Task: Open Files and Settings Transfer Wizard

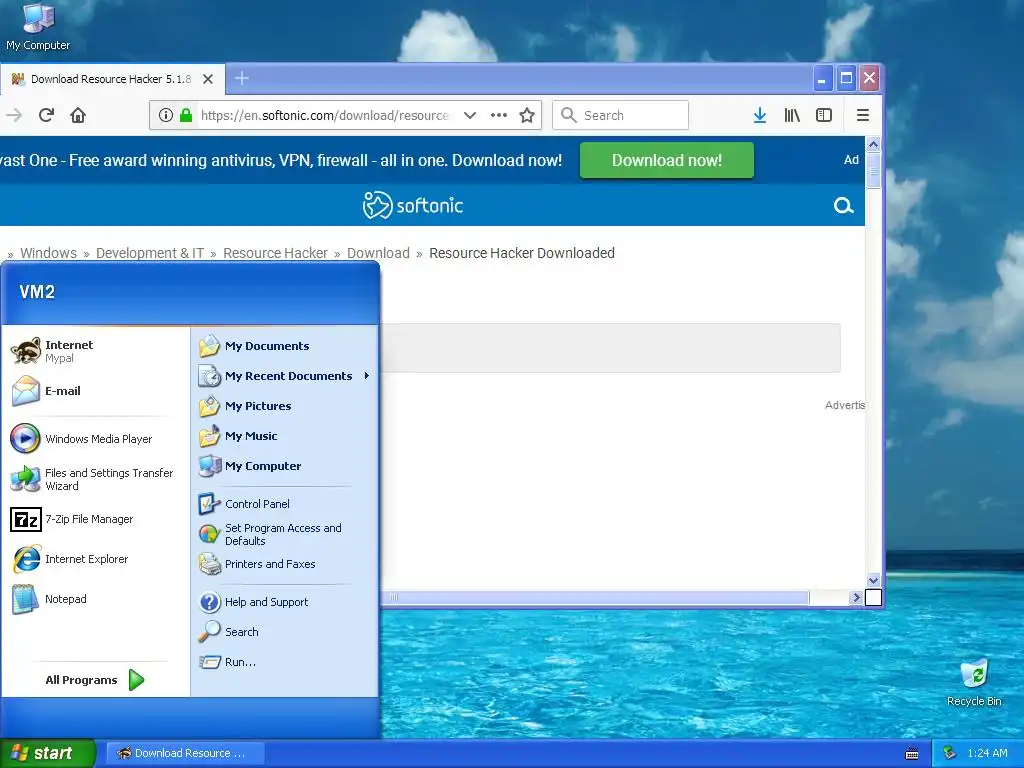Action: 95,479
